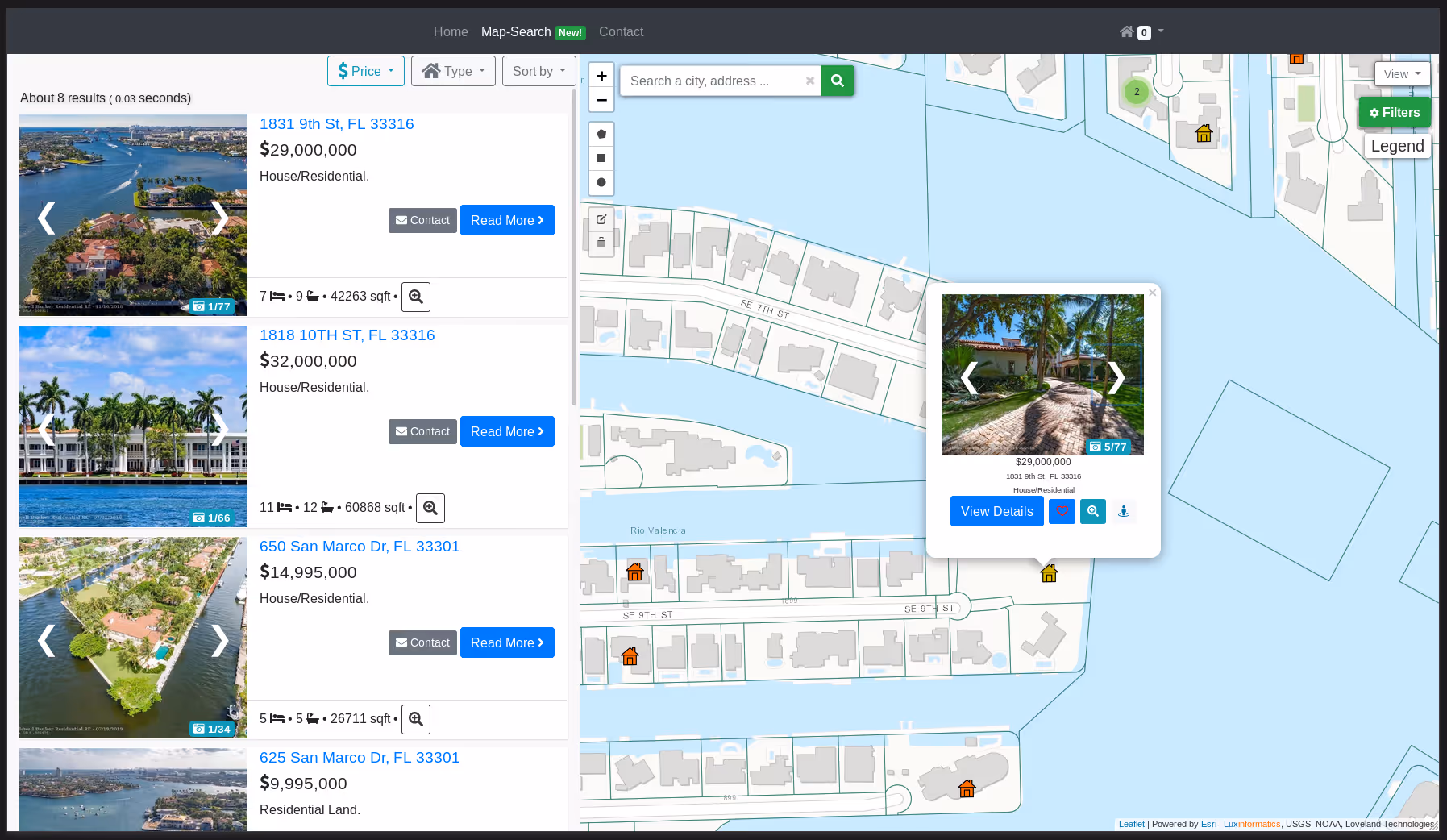The width and height of the screenshot is (1447, 840).
Task: Click the map zoom in plus button
Action: click(601, 76)
